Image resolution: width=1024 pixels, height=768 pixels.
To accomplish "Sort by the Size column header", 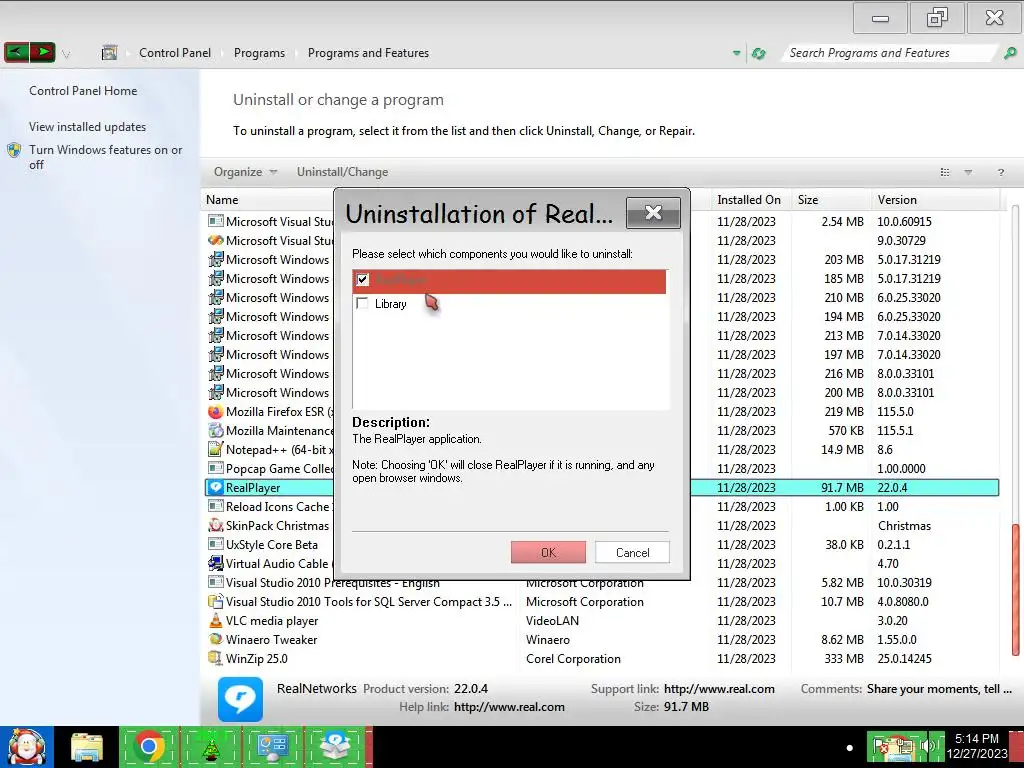I will point(831,200).
